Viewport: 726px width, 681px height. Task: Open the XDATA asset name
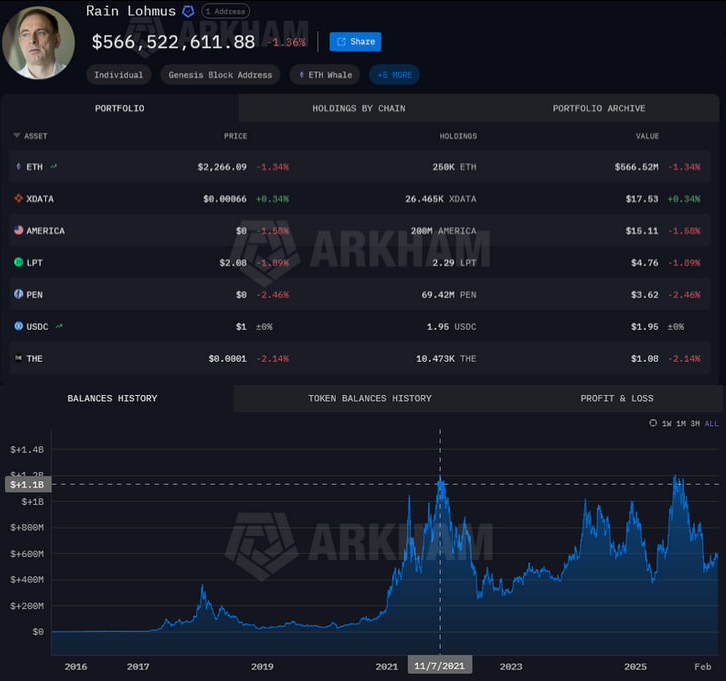[40, 199]
